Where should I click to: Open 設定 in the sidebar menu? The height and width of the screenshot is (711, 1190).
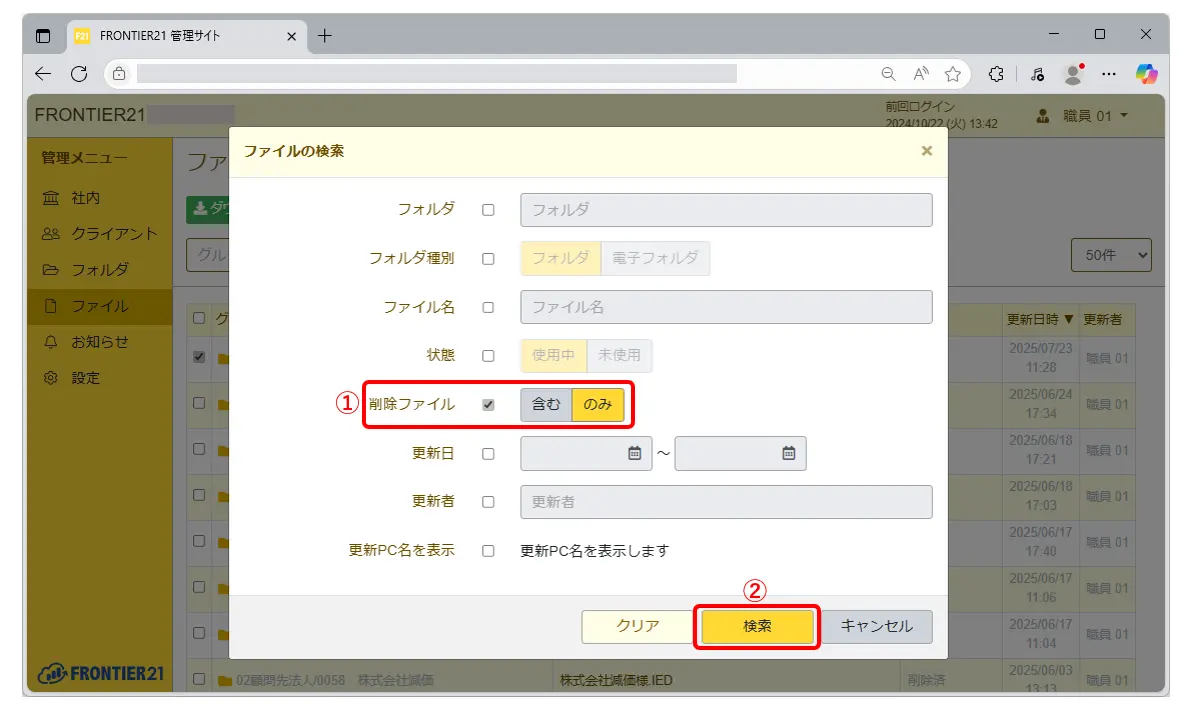tap(84, 378)
